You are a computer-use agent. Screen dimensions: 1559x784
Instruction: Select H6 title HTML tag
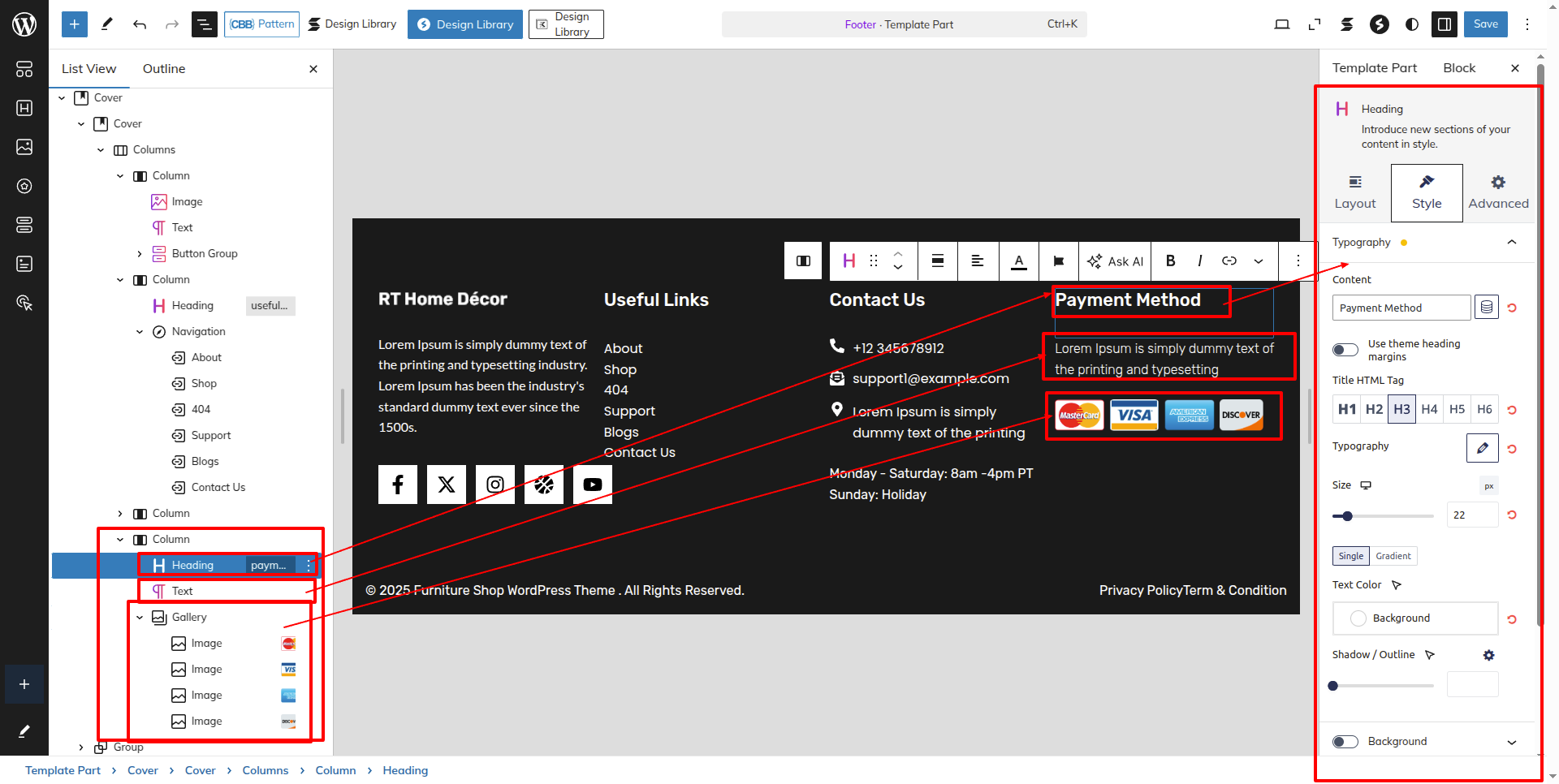tap(1484, 409)
